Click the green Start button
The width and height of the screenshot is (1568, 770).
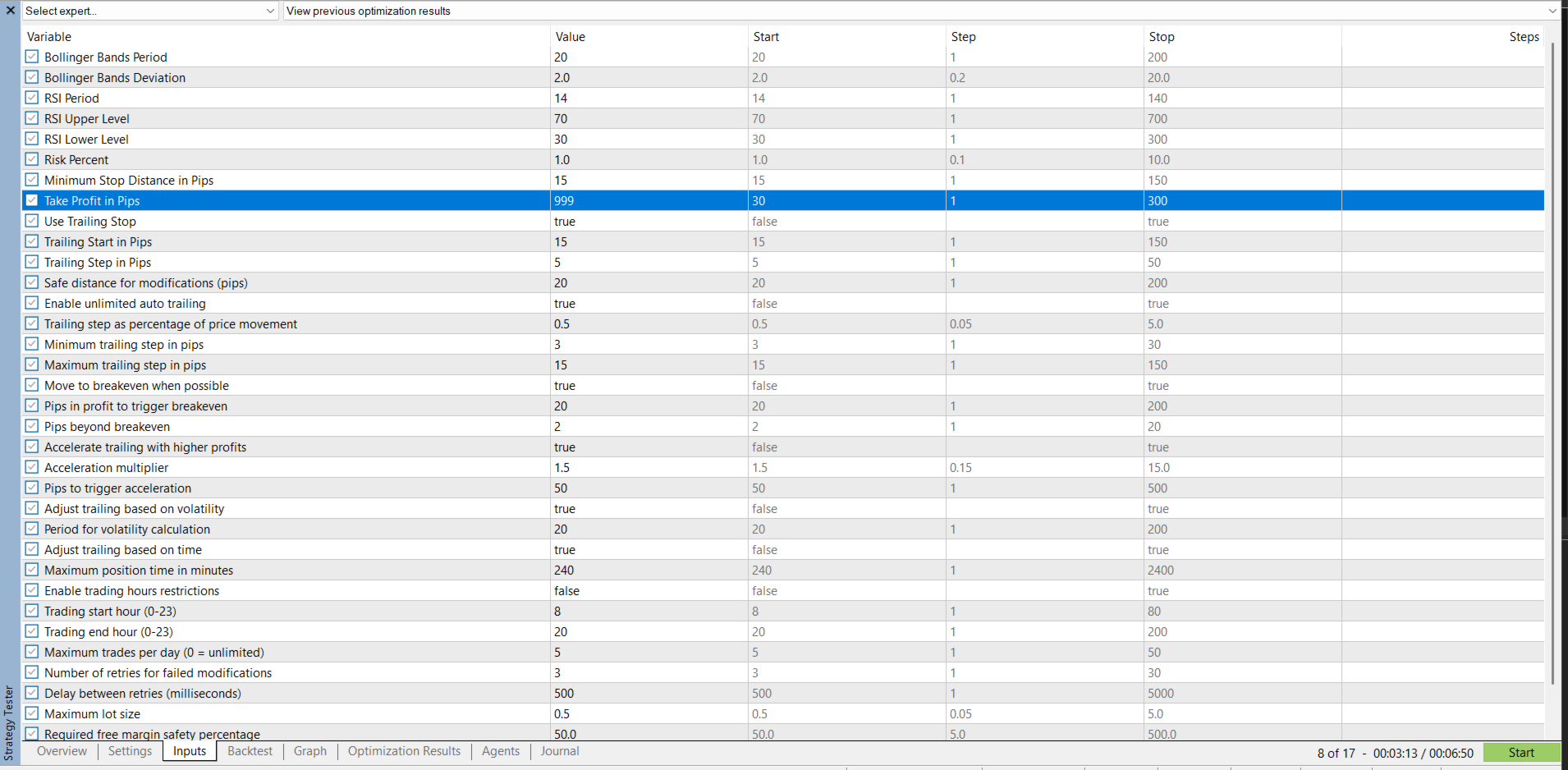pyautogui.click(x=1521, y=753)
